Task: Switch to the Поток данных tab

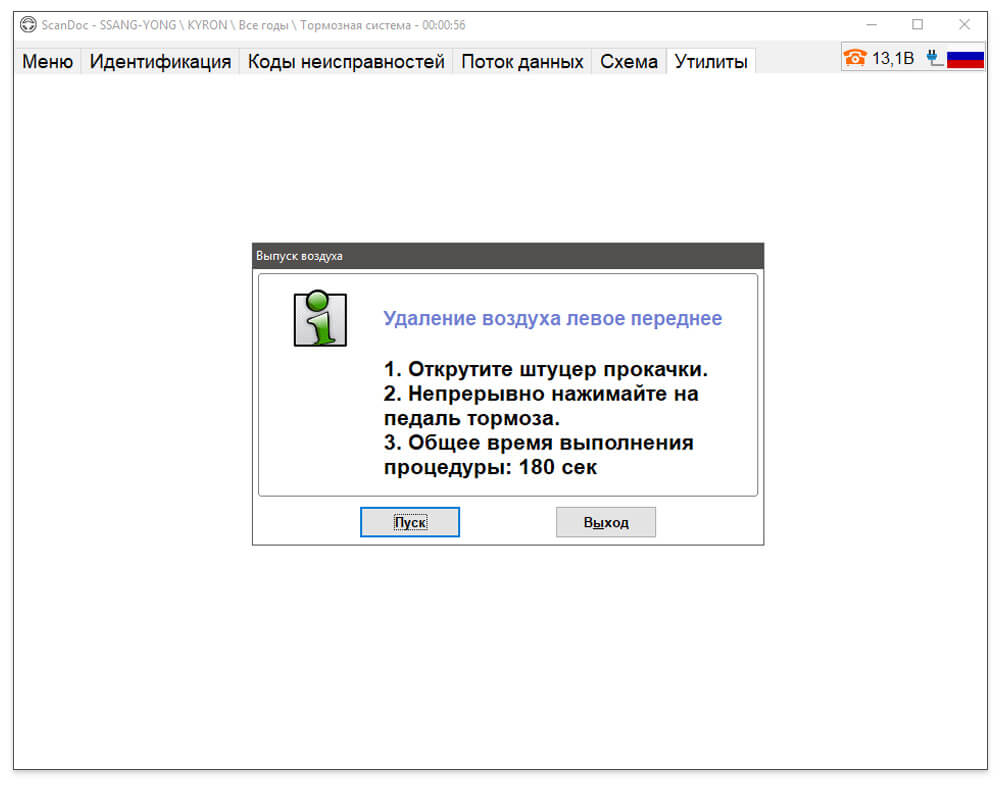Action: 522,61
